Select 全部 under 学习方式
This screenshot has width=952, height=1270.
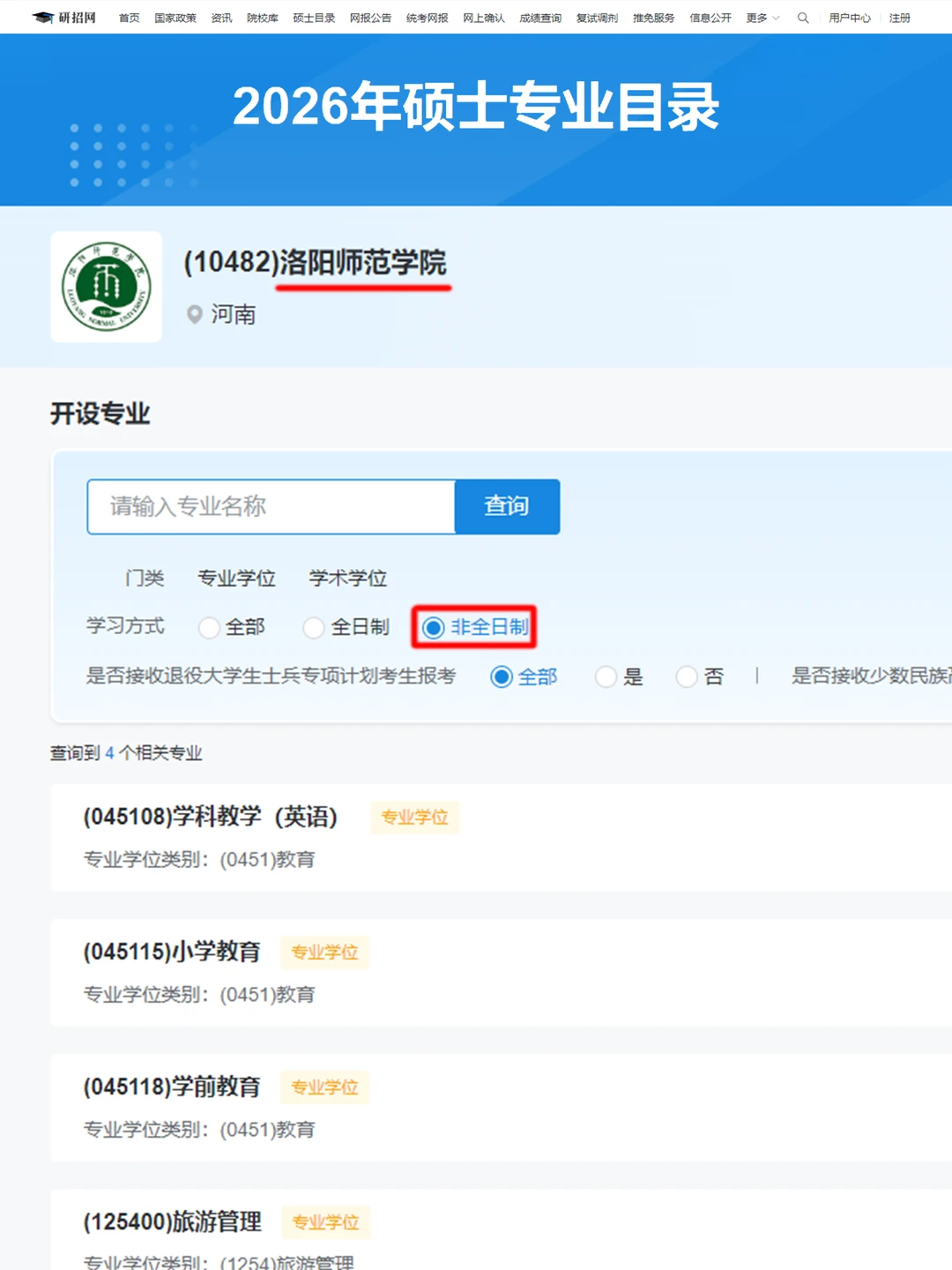click(209, 628)
